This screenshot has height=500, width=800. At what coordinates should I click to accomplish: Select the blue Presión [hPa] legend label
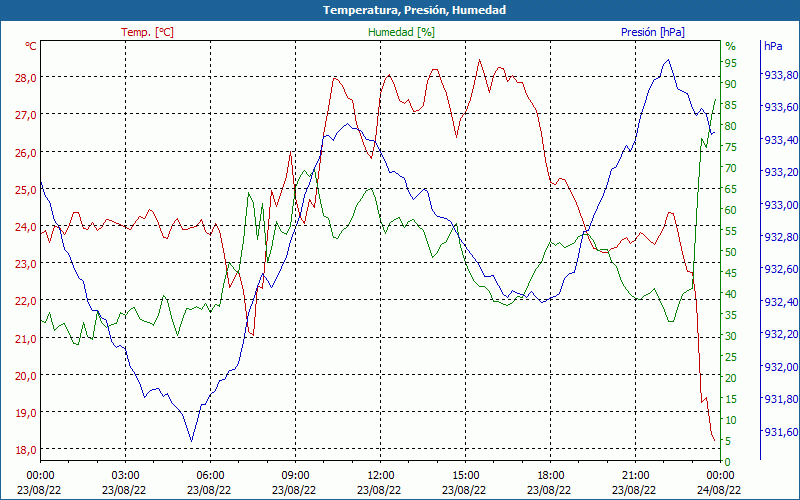(x=653, y=32)
